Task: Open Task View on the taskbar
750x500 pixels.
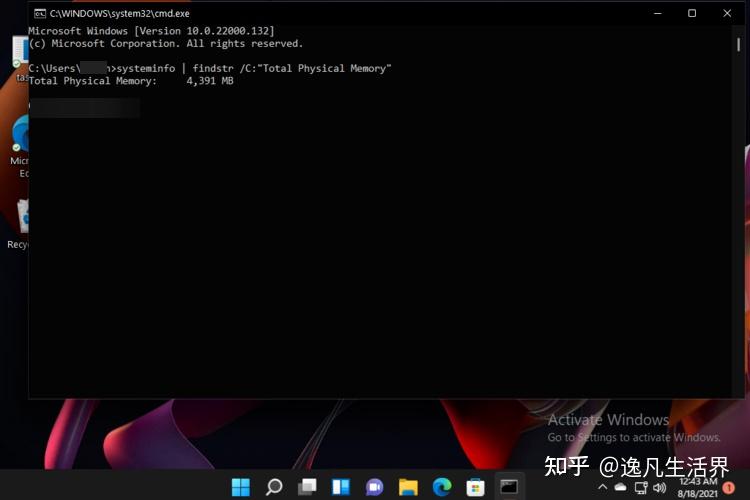Action: point(307,487)
